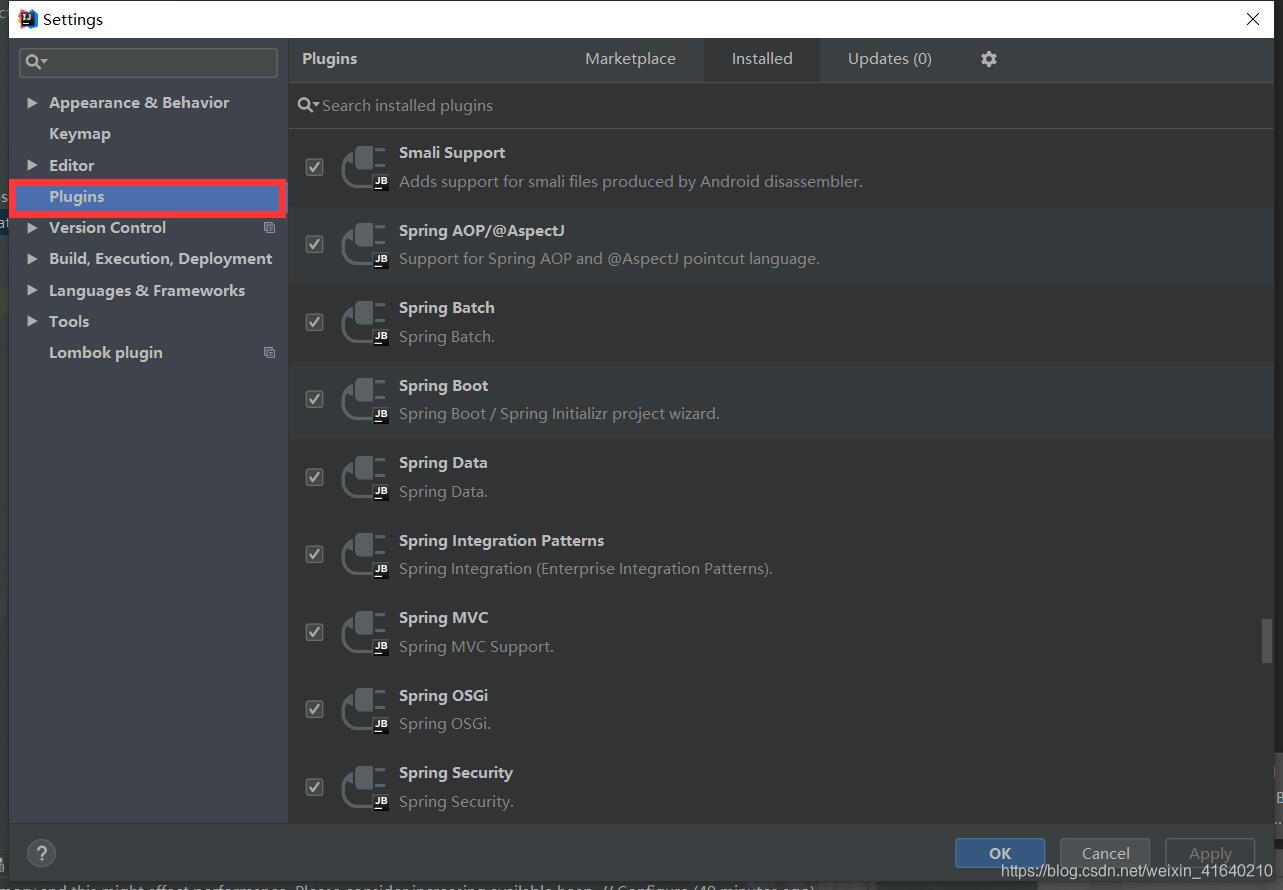Screen dimensions: 1283x890
Task: Click the Spring Security plugin icon
Action: click(x=365, y=787)
